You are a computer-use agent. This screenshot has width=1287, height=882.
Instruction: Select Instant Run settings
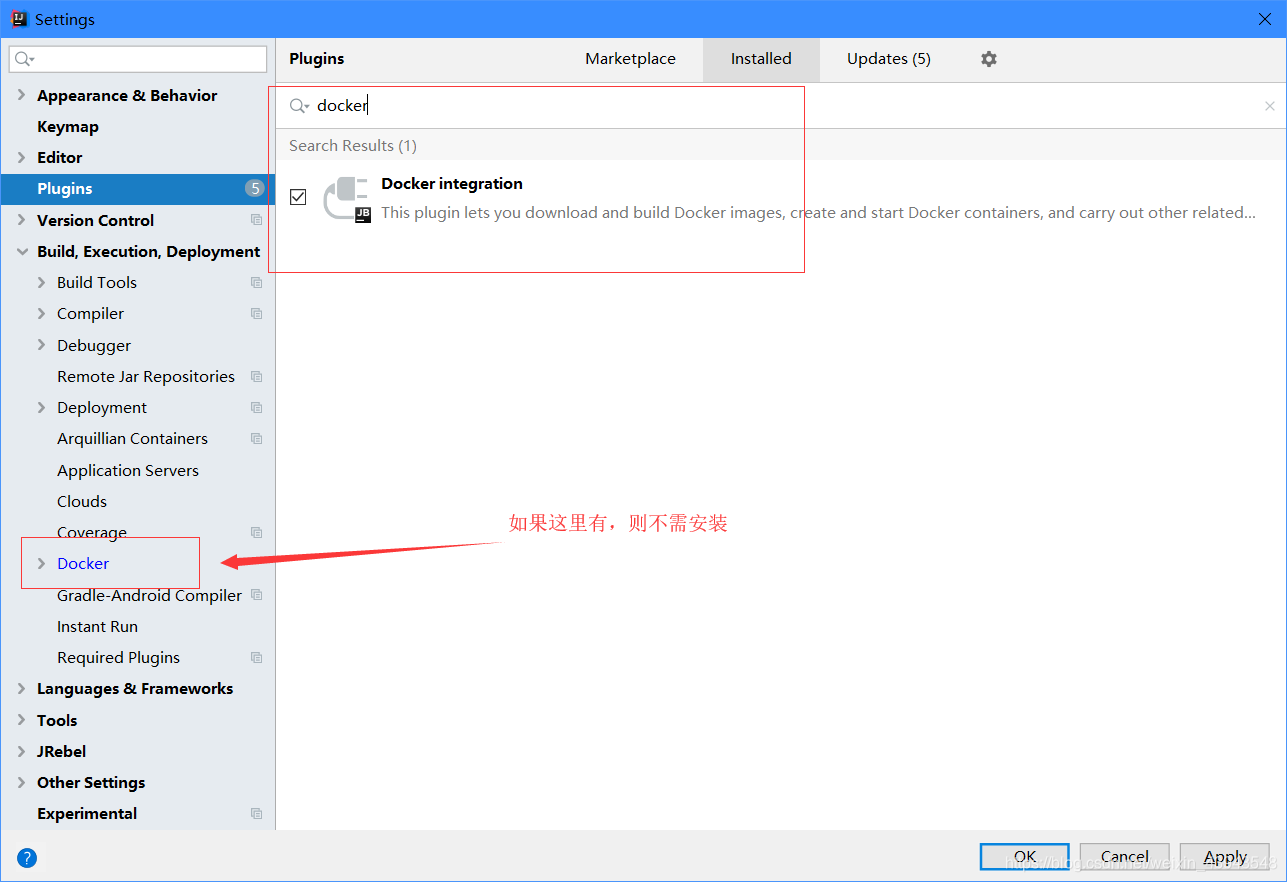click(97, 627)
